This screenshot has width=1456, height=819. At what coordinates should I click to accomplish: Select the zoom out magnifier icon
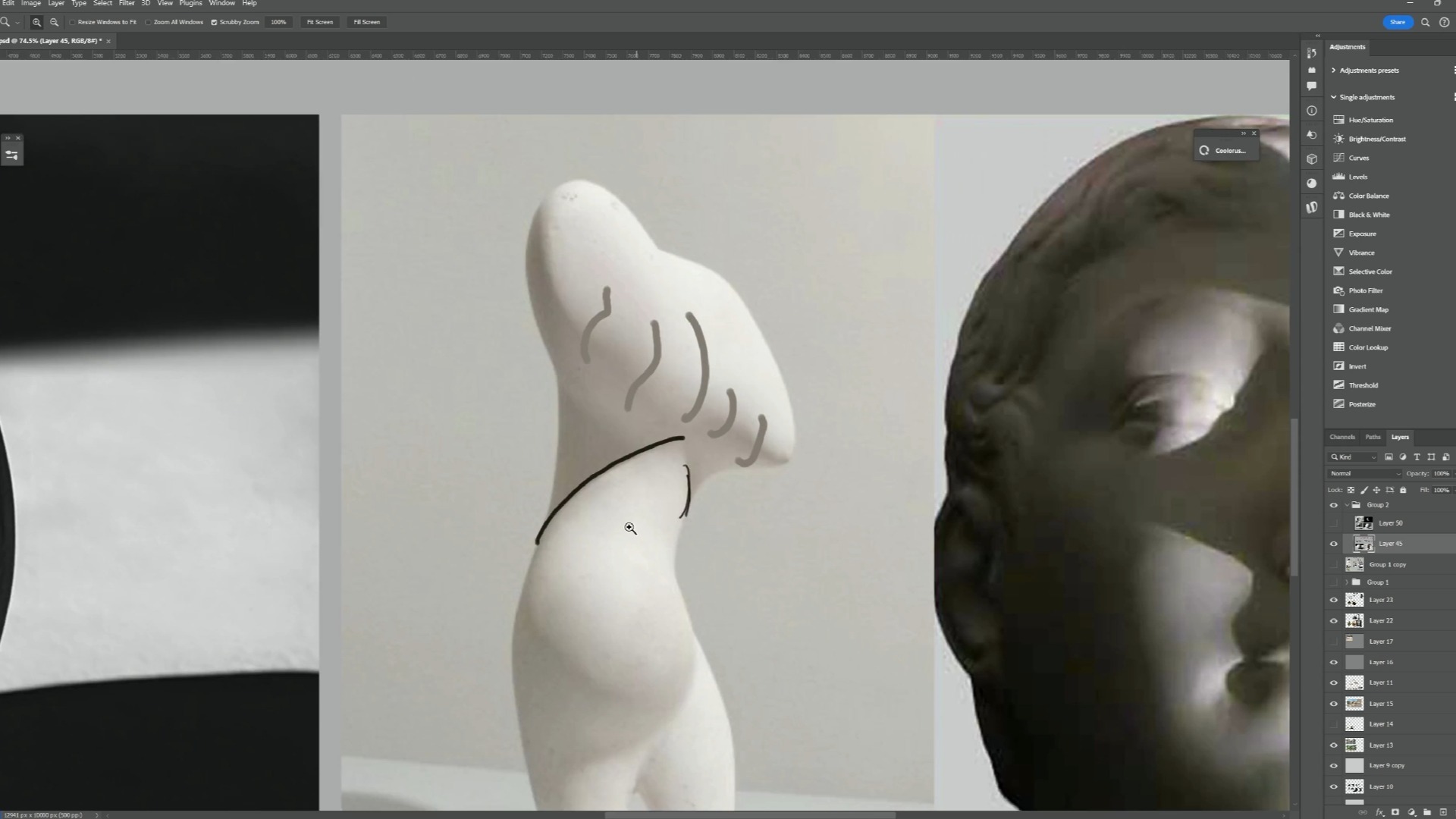54,22
